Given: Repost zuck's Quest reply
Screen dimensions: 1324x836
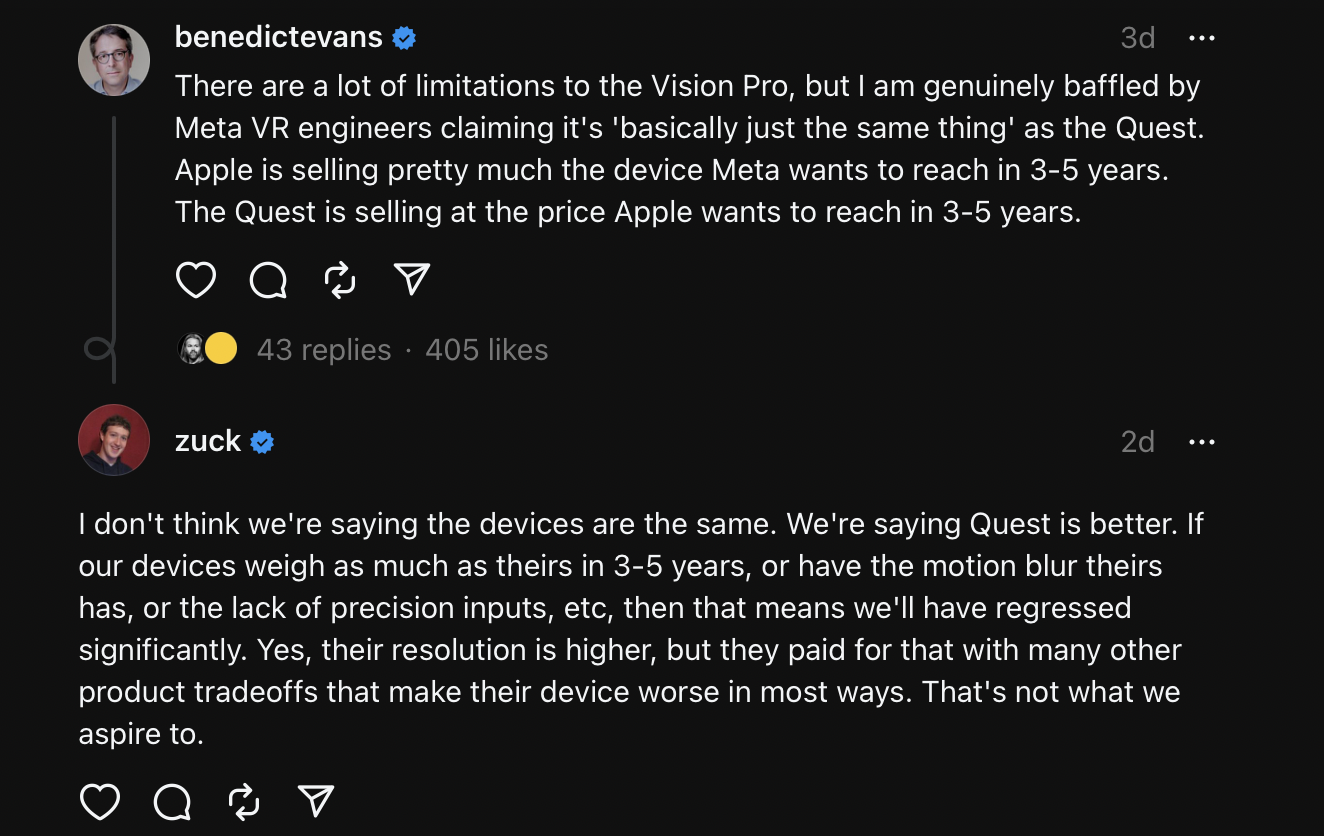Looking at the screenshot, I should 244,801.
